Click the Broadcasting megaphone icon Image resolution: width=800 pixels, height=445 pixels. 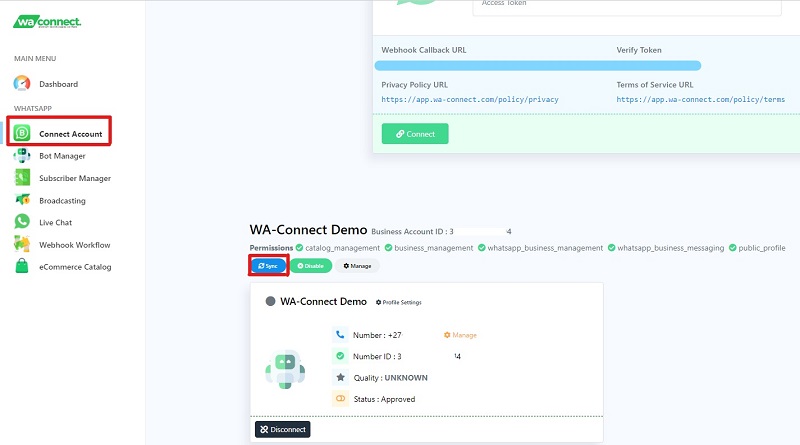(22, 200)
